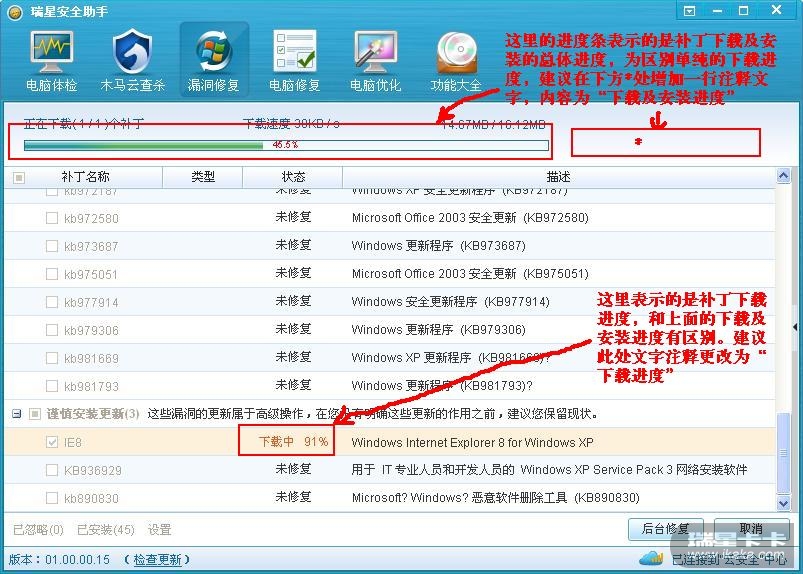803x574 pixels.
Task: Click the list scrollbar up arrow
Action: pyautogui.click(x=783, y=176)
